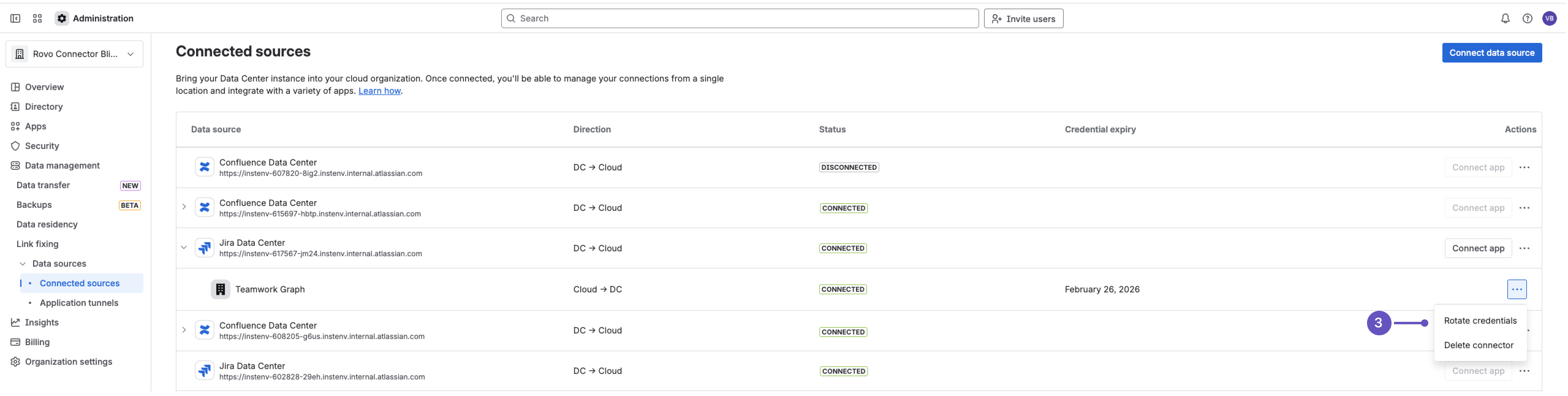Open the help question mark icon
Image resolution: width=1568 pixels, height=396 pixels.
coord(1527,18)
